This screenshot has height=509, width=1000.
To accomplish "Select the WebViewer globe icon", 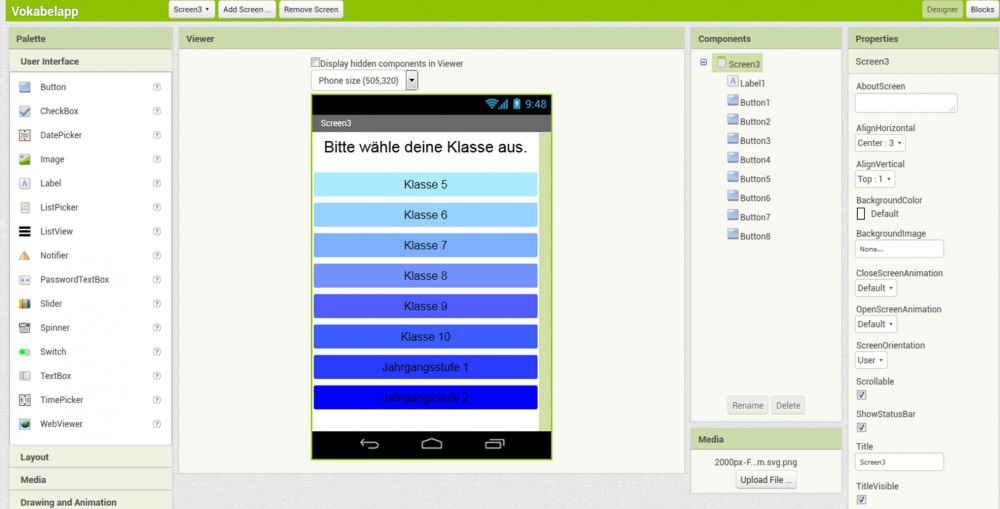I will click(25, 424).
